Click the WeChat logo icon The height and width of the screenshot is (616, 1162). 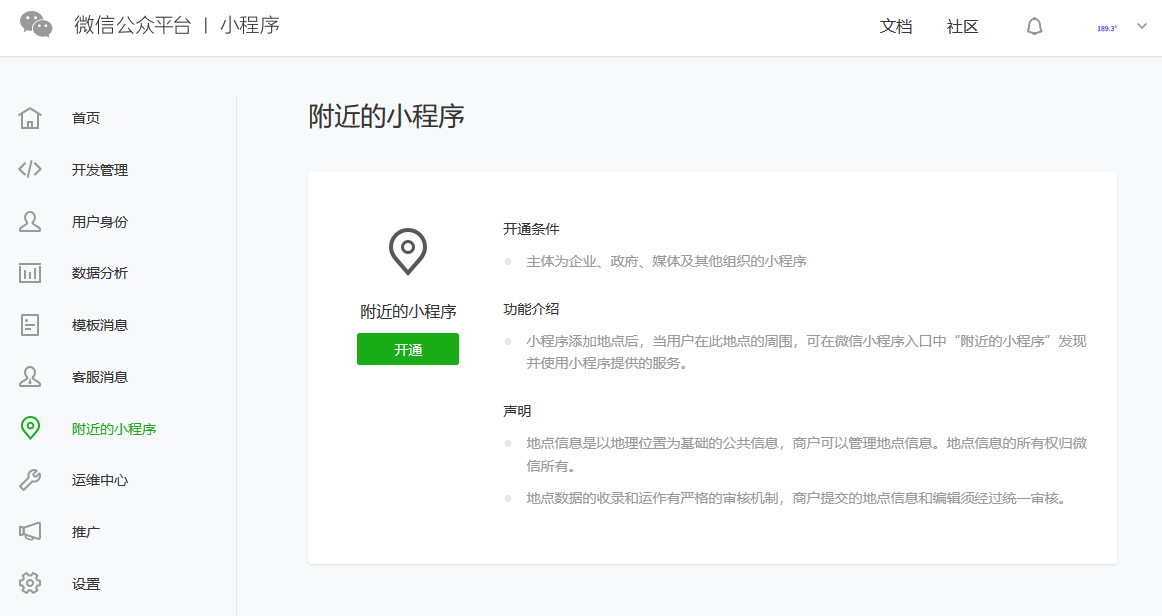(x=36, y=24)
